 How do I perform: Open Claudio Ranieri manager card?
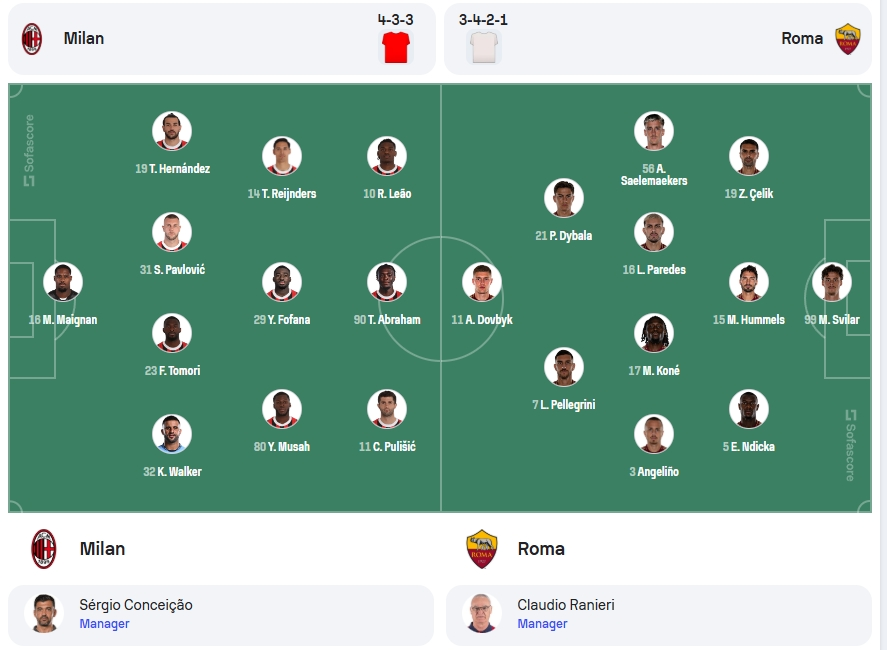(658, 615)
